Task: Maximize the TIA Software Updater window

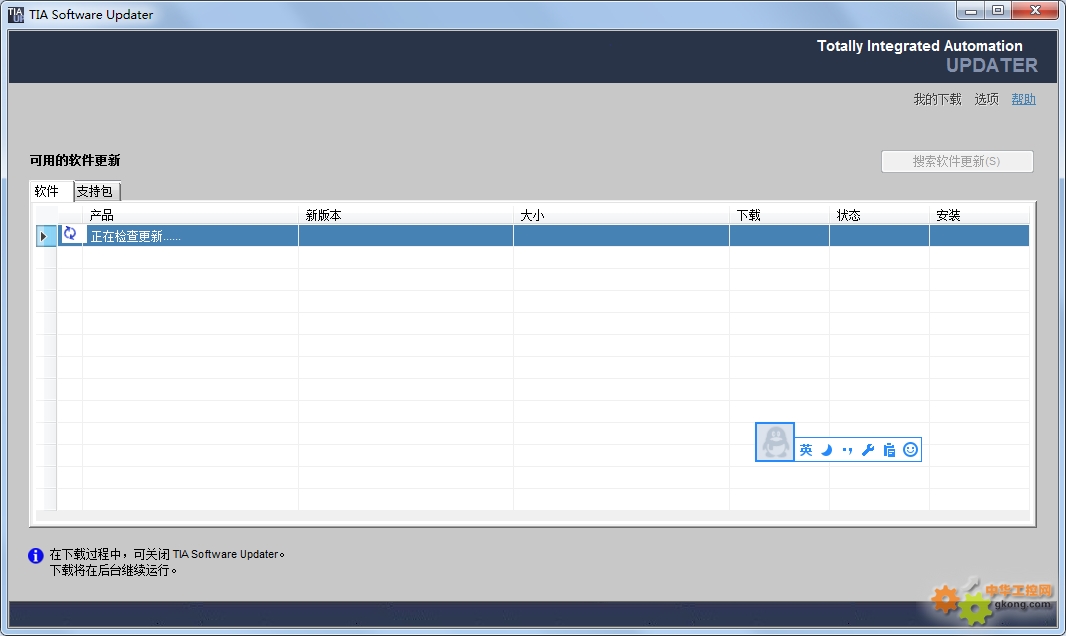Action: click(x=998, y=11)
